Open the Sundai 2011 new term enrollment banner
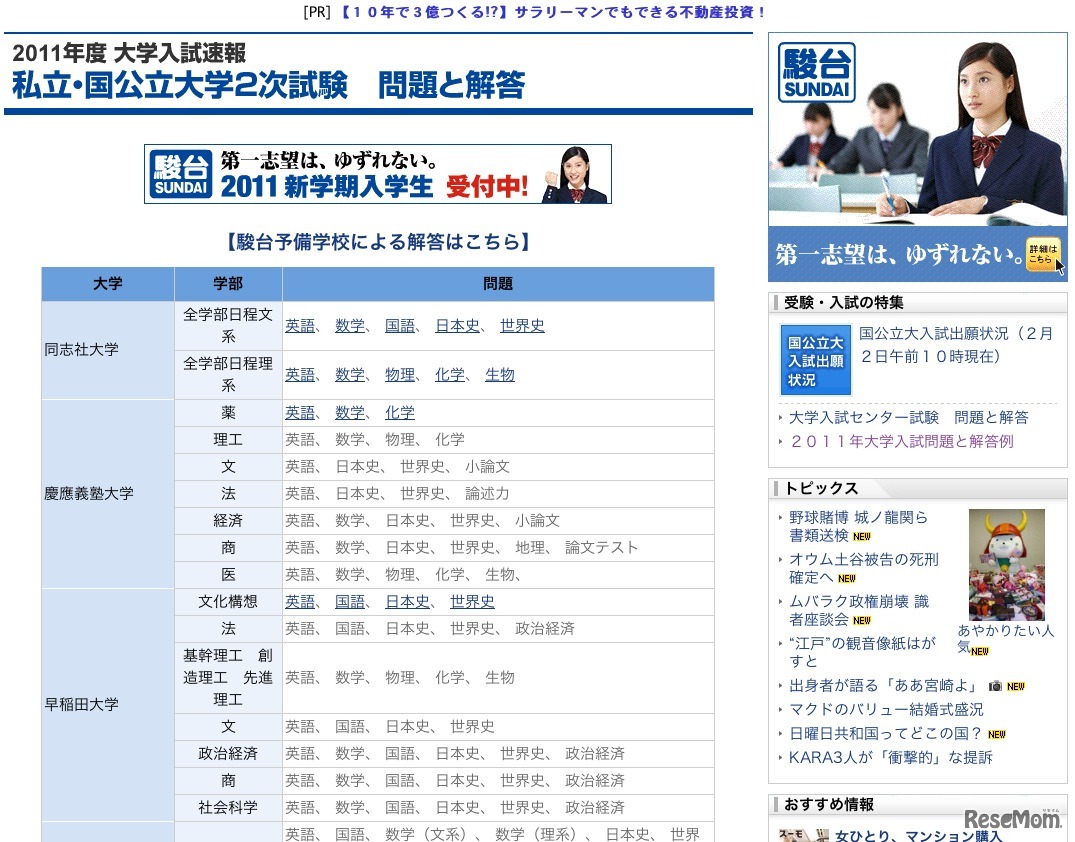1075x842 pixels. click(x=378, y=173)
